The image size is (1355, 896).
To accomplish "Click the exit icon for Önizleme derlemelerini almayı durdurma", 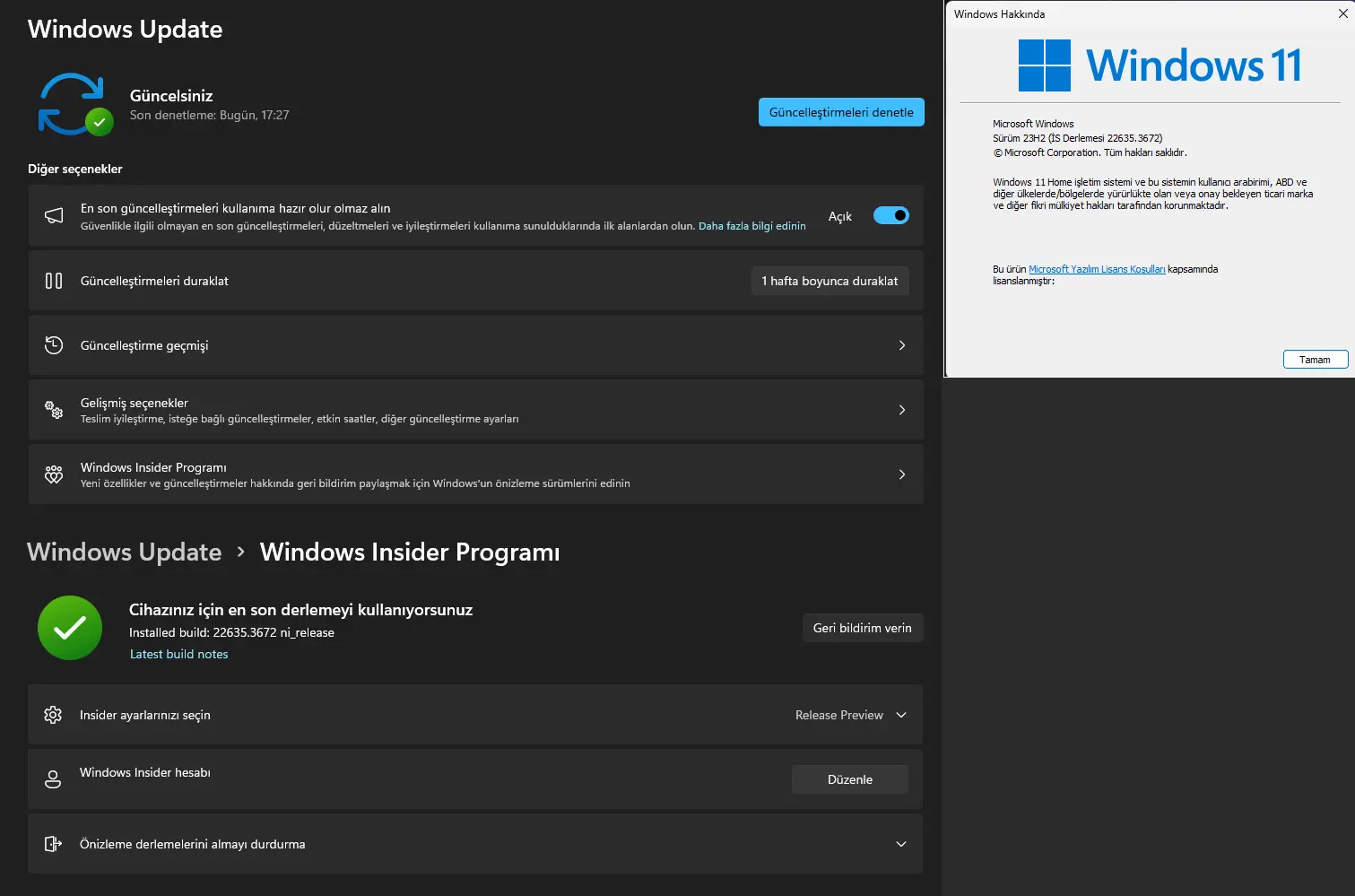I will click(53, 844).
